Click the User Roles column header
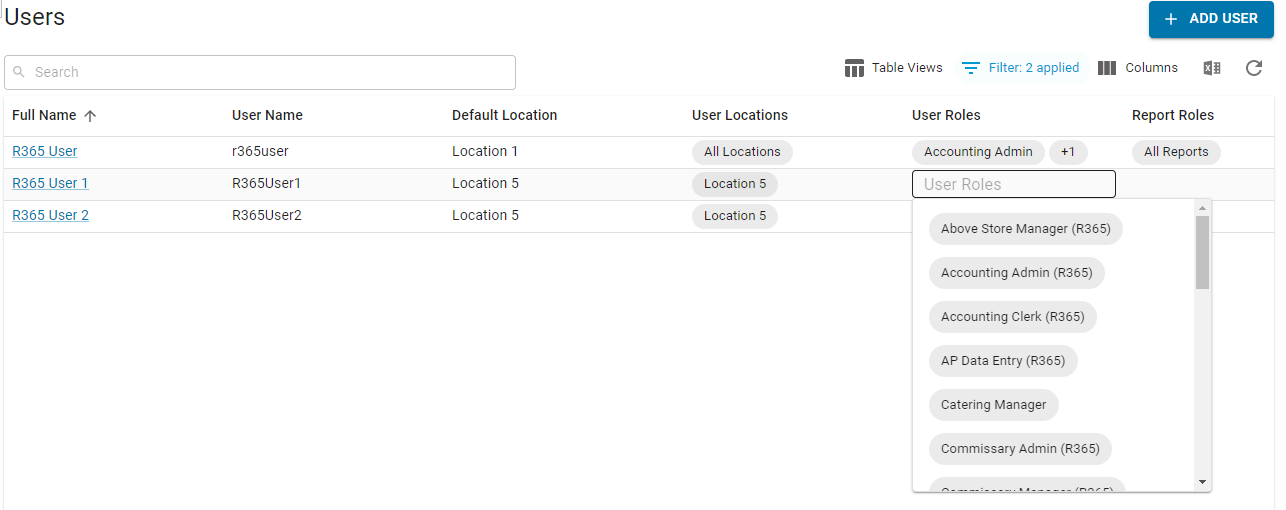The height and width of the screenshot is (510, 1286). [946, 115]
